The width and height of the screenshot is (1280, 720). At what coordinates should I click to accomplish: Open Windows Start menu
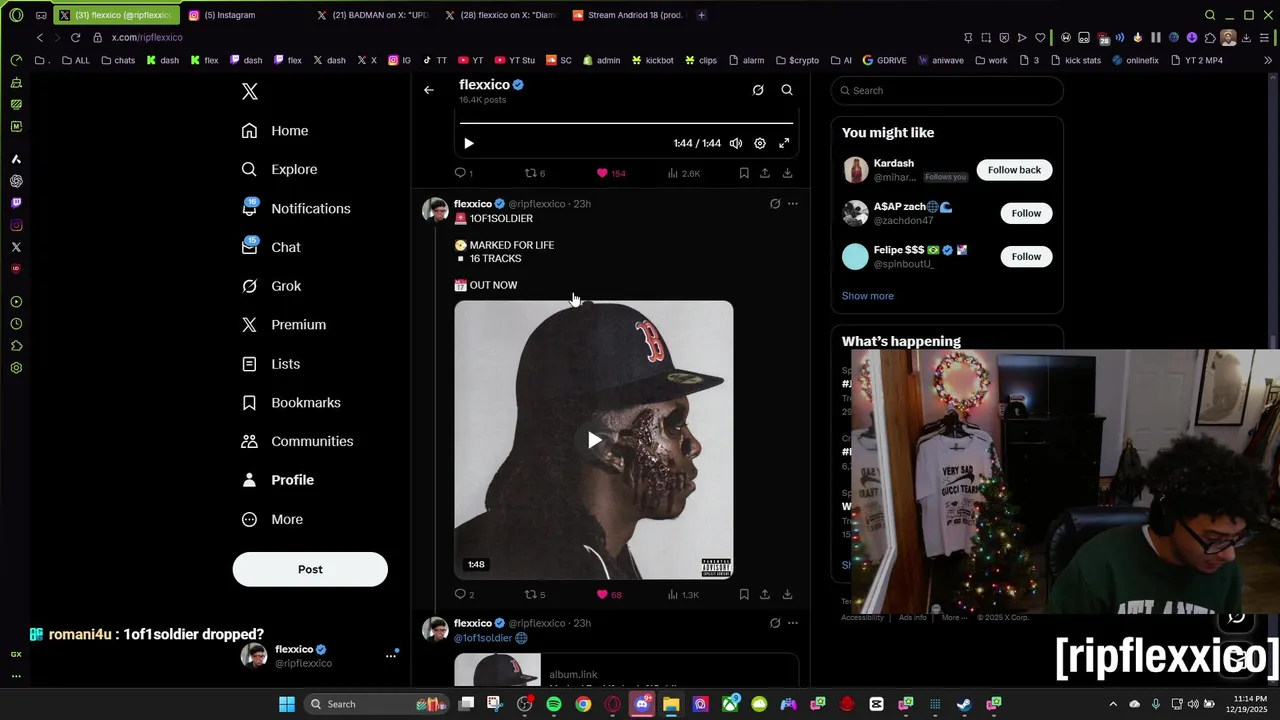point(287,704)
